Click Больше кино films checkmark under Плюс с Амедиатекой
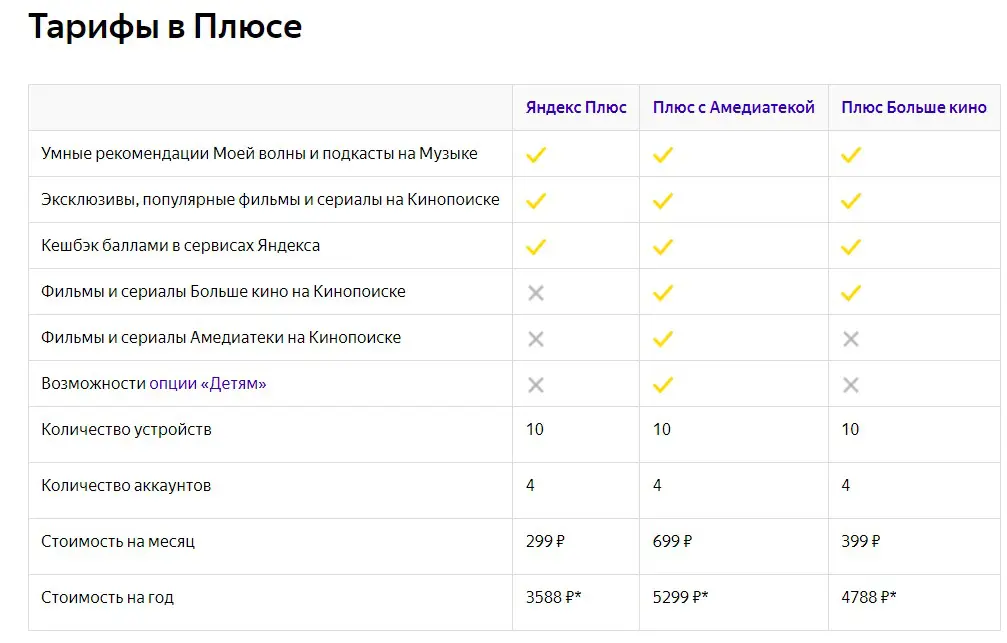The image size is (1007, 643). [x=663, y=293]
